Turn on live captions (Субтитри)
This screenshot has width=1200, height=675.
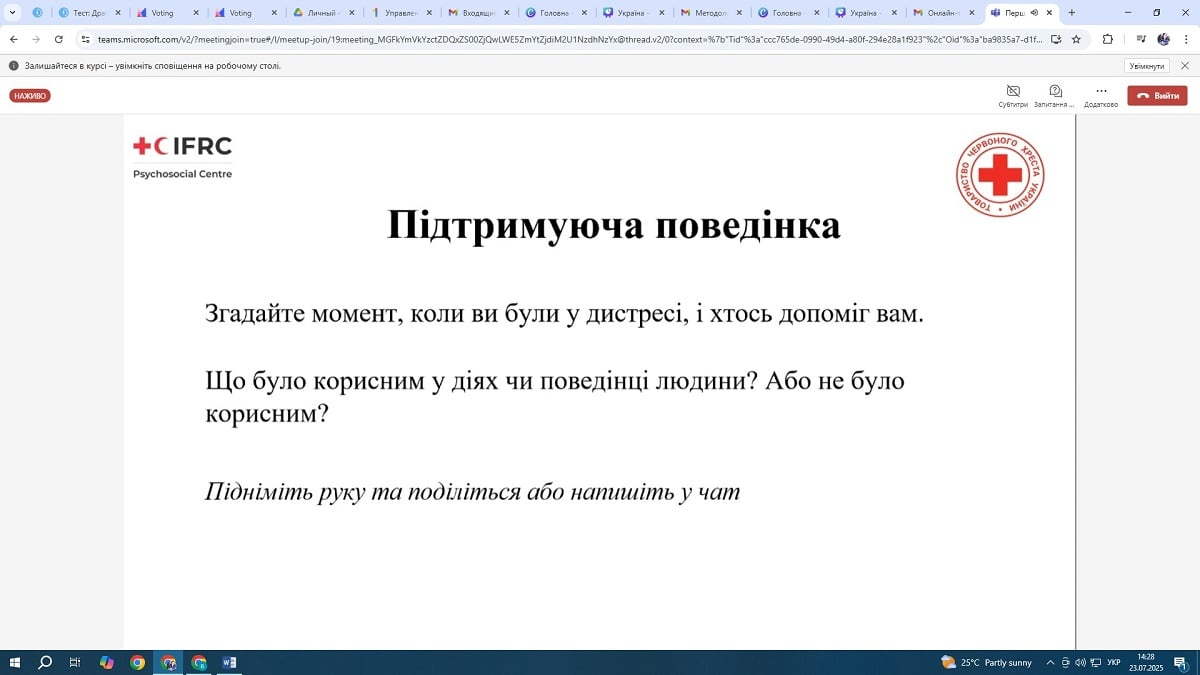pos(1013,96)
